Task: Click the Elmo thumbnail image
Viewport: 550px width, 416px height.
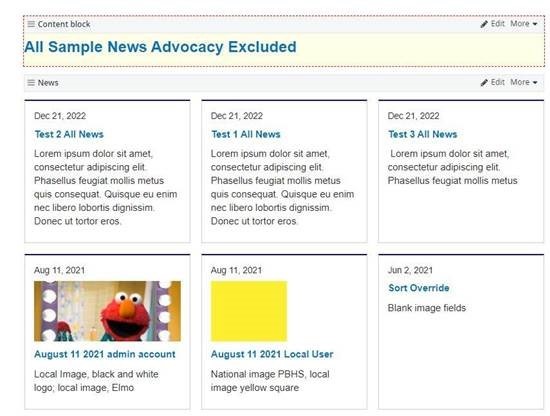Action: pyautogui.click(x=107, y=311)
